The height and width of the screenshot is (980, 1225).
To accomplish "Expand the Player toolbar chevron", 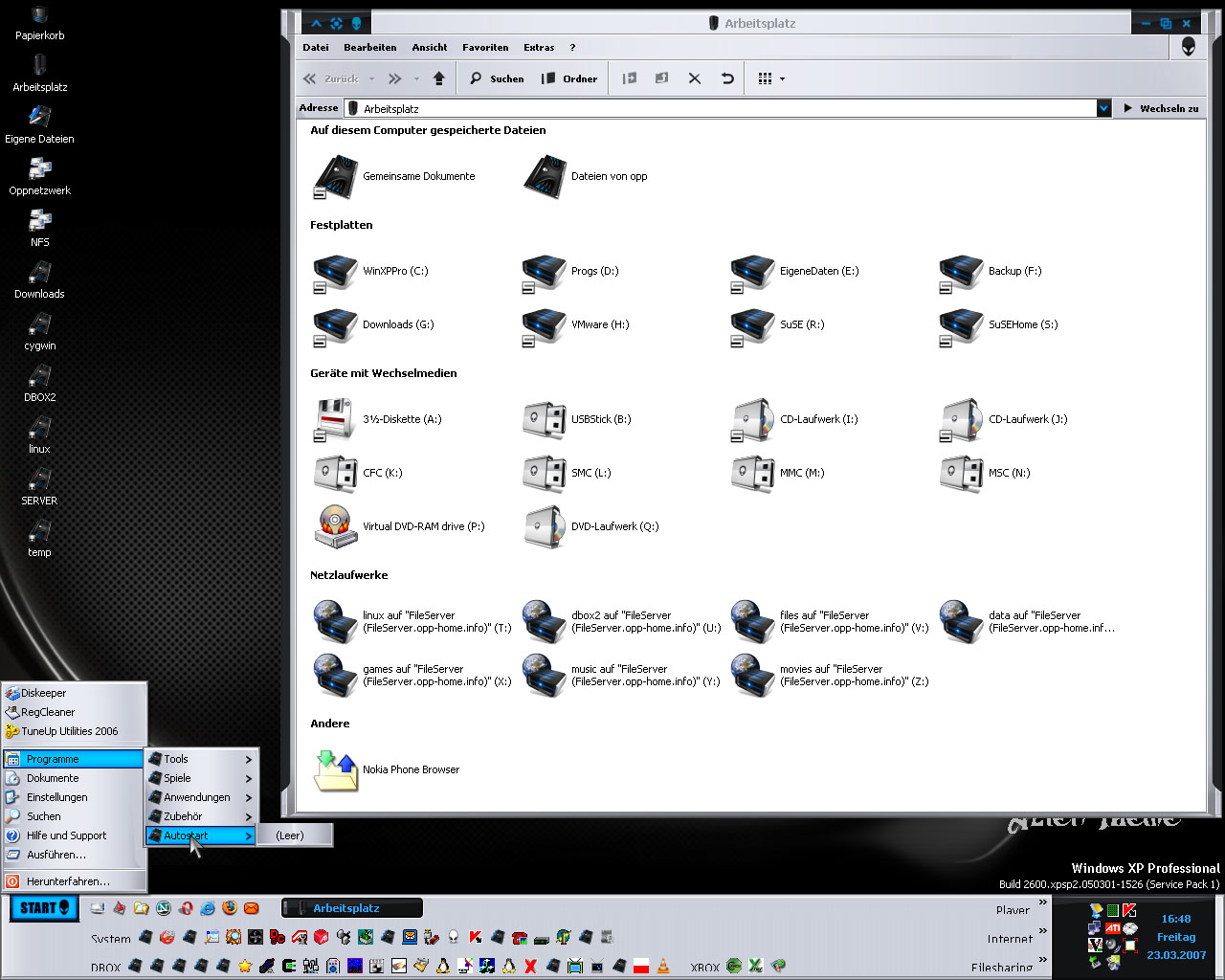I will [1043, 902].
